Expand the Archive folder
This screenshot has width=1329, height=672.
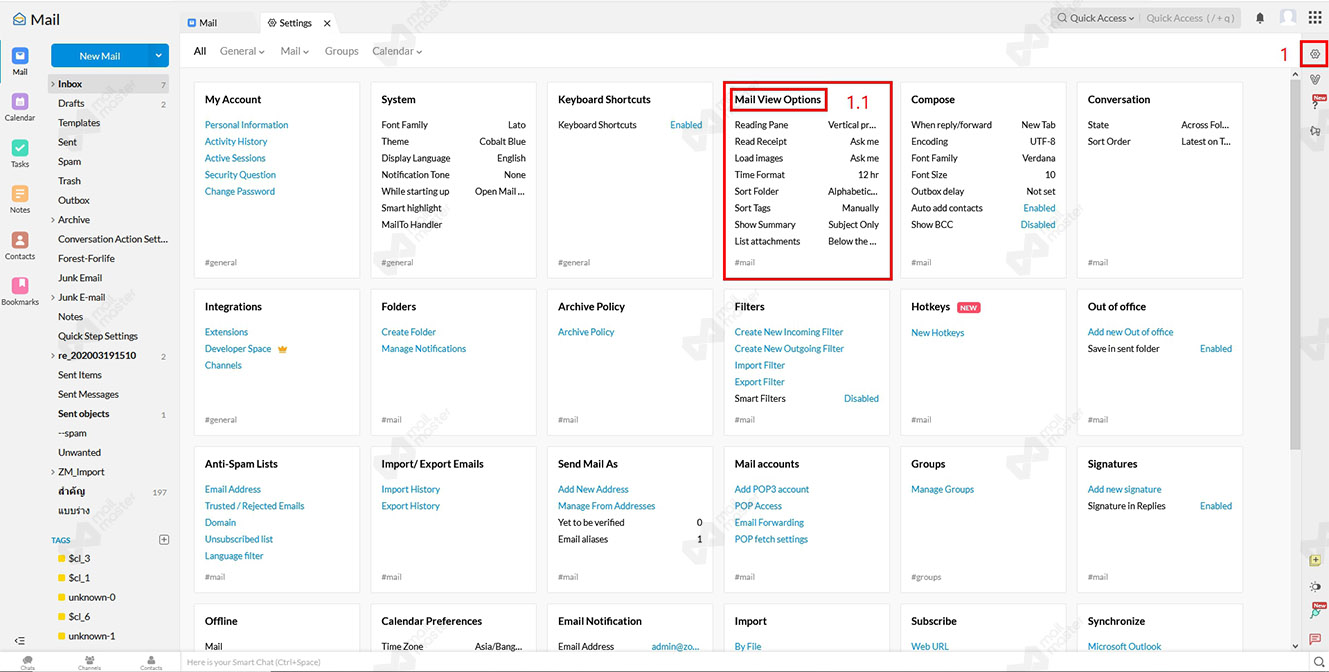click(x=52, y=220)
